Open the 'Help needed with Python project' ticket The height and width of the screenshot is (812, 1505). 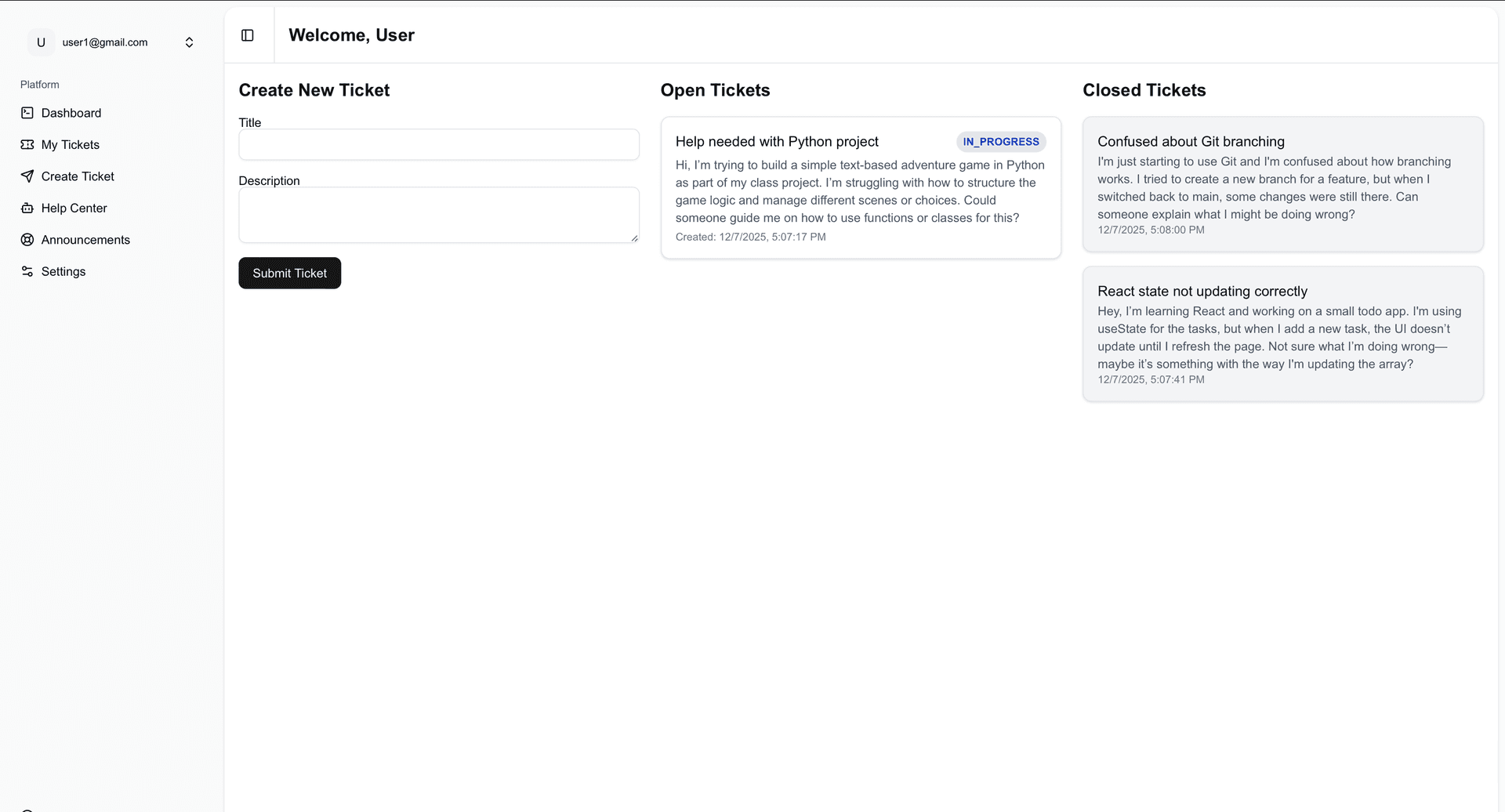[861, 187]
